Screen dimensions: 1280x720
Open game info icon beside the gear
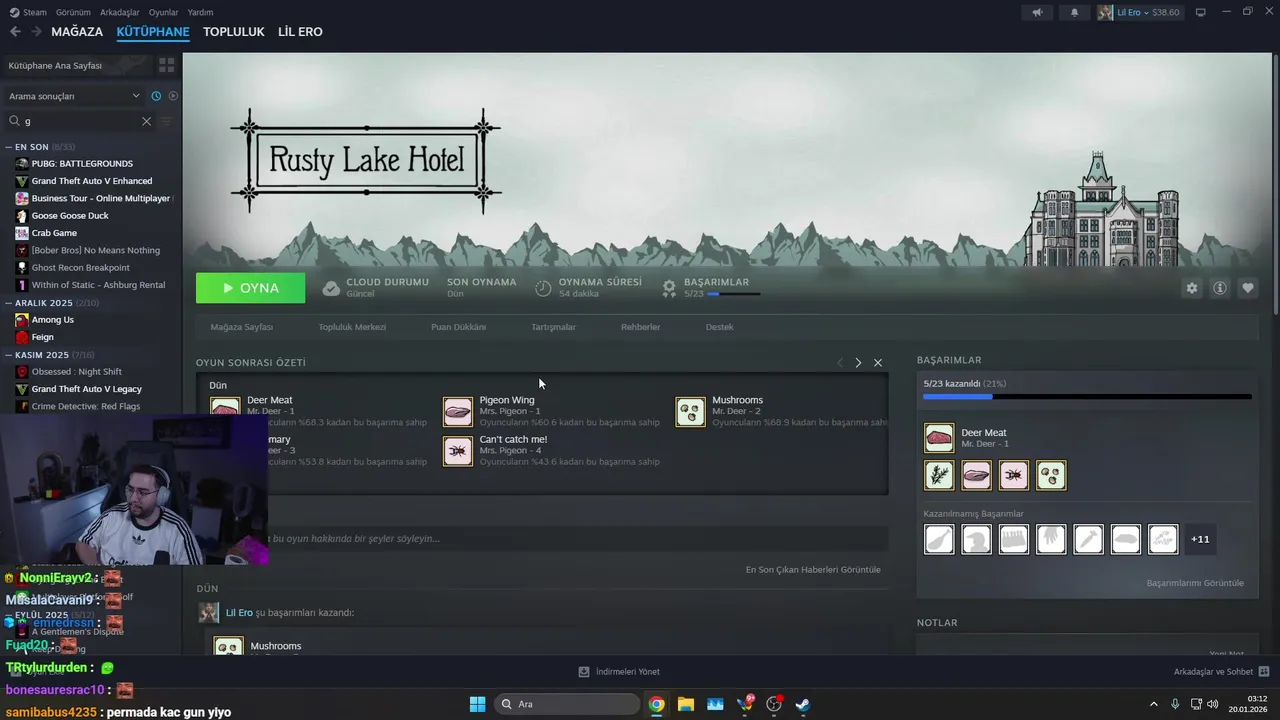[1219, 288]
